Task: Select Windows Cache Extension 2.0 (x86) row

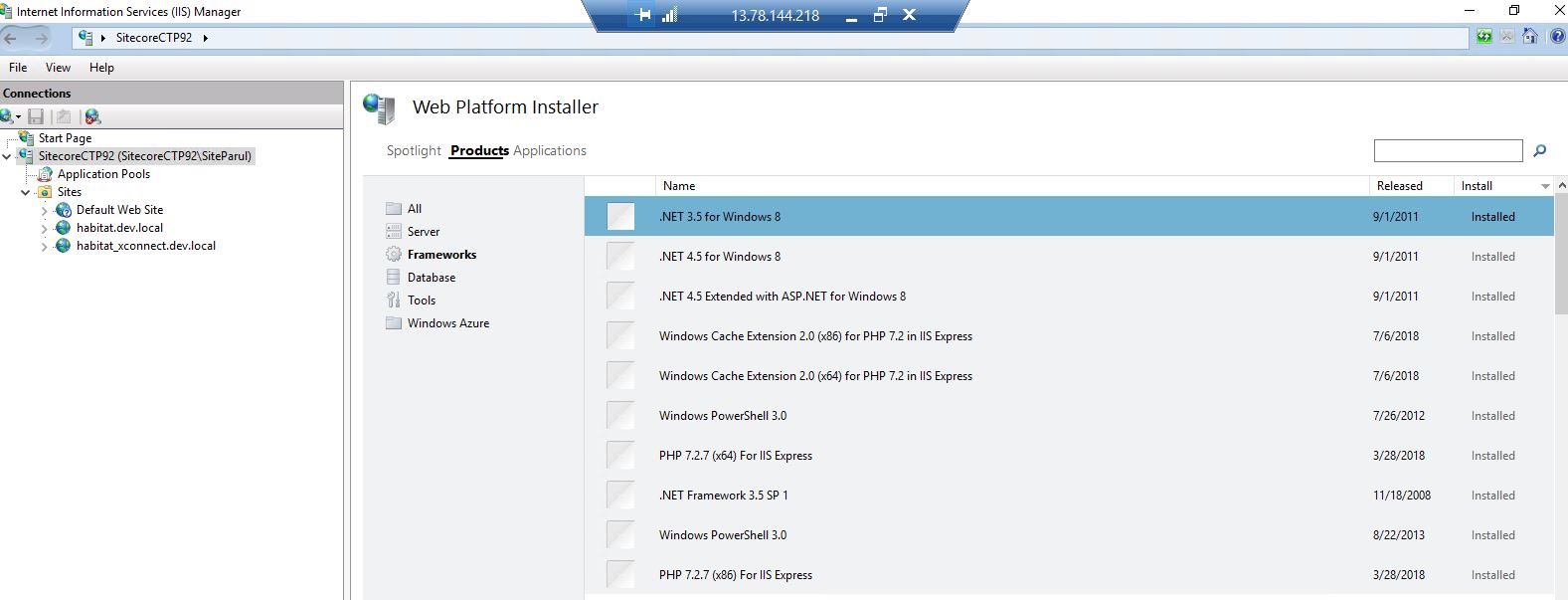Action: 1069,336
